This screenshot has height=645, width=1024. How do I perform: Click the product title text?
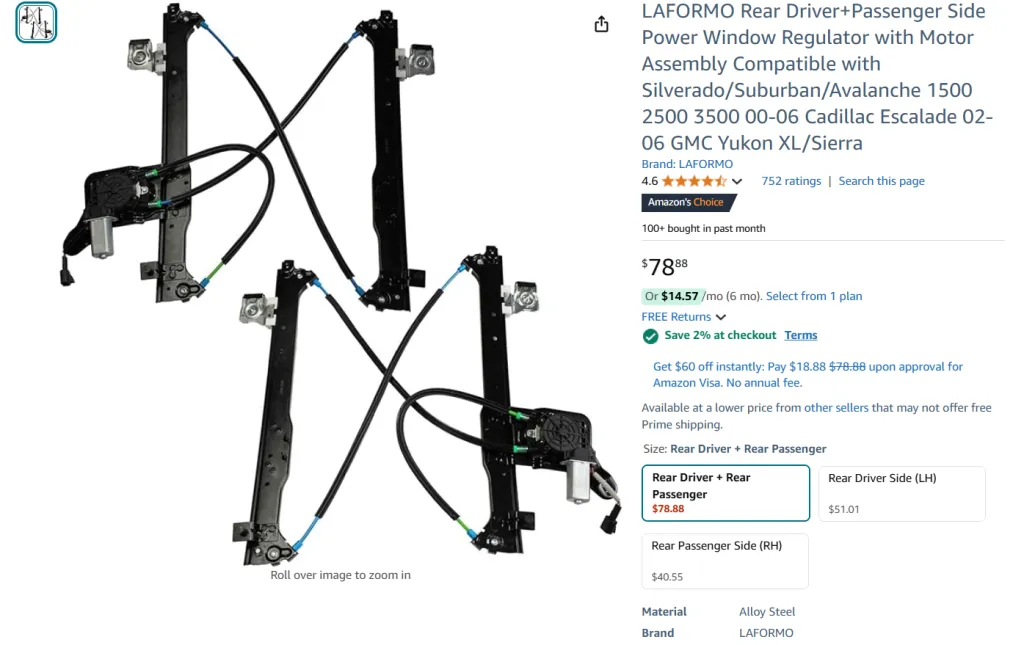pyautogui.click(x=817, y=77)
